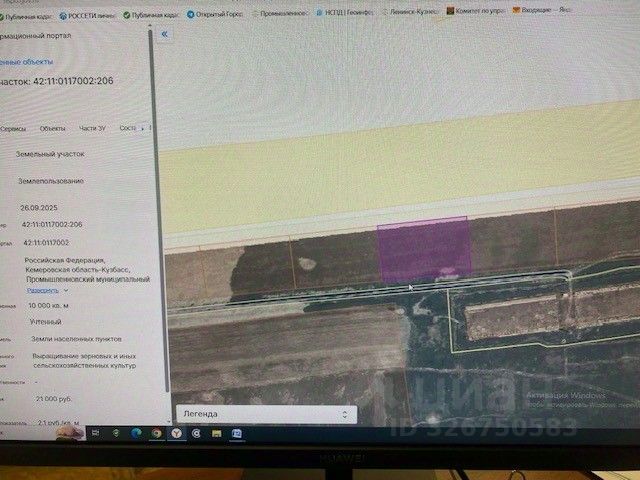Click the найденные объекты link
Viewport: 640px width, 480px height.
27,62
